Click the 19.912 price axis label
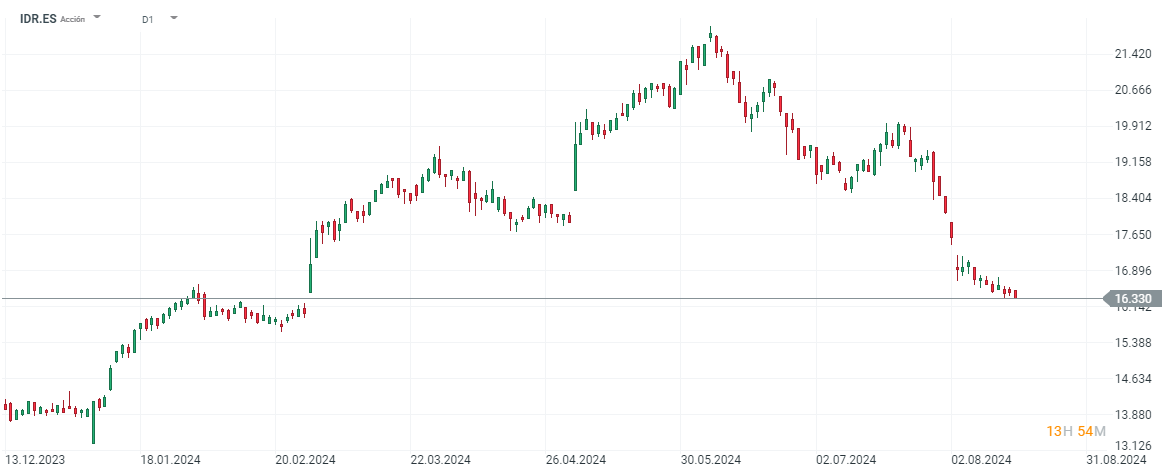The width and height of the screenshot is (1175, 476). 1132,126
